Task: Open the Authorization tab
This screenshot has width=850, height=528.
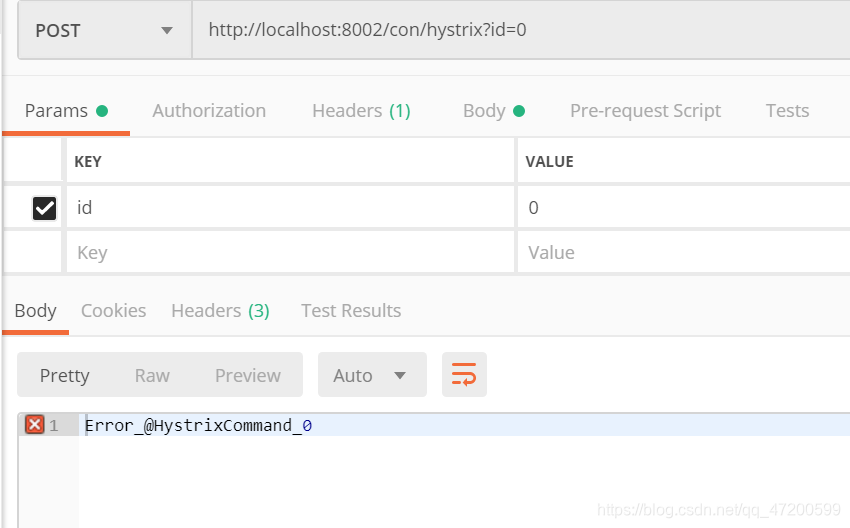Action: [209, 111]
